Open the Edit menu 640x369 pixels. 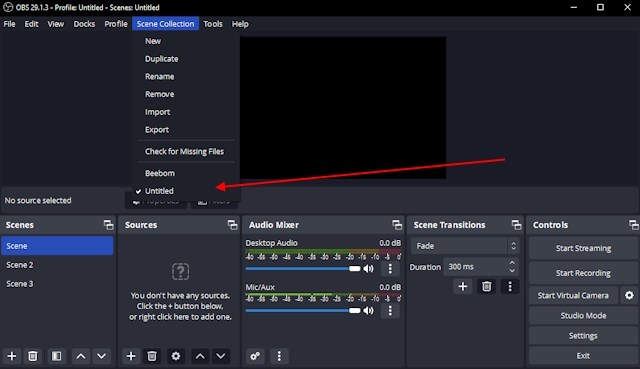pos(31,24)
